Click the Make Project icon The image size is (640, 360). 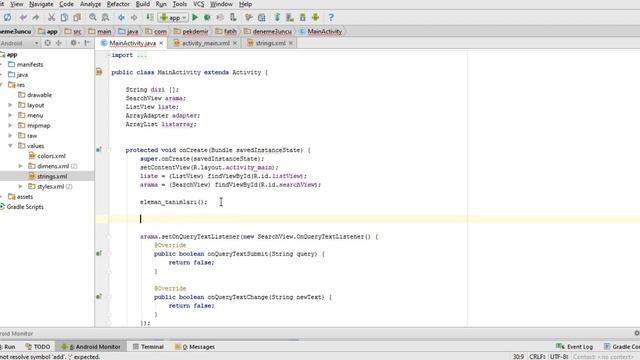coord(150,18)
